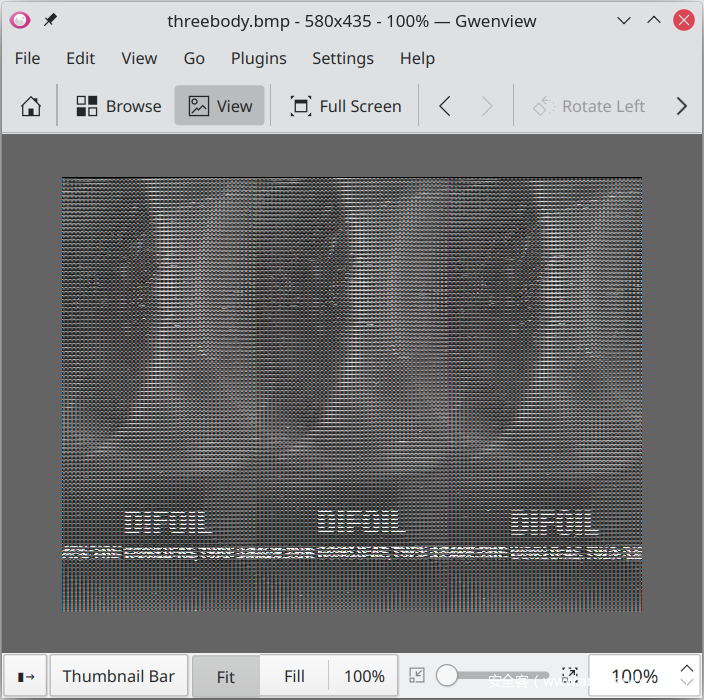Enter Full Screen mode
Image resolution: width=704 pixels, height=700 pixels.
pyautogui.click(x=345, y=106)
